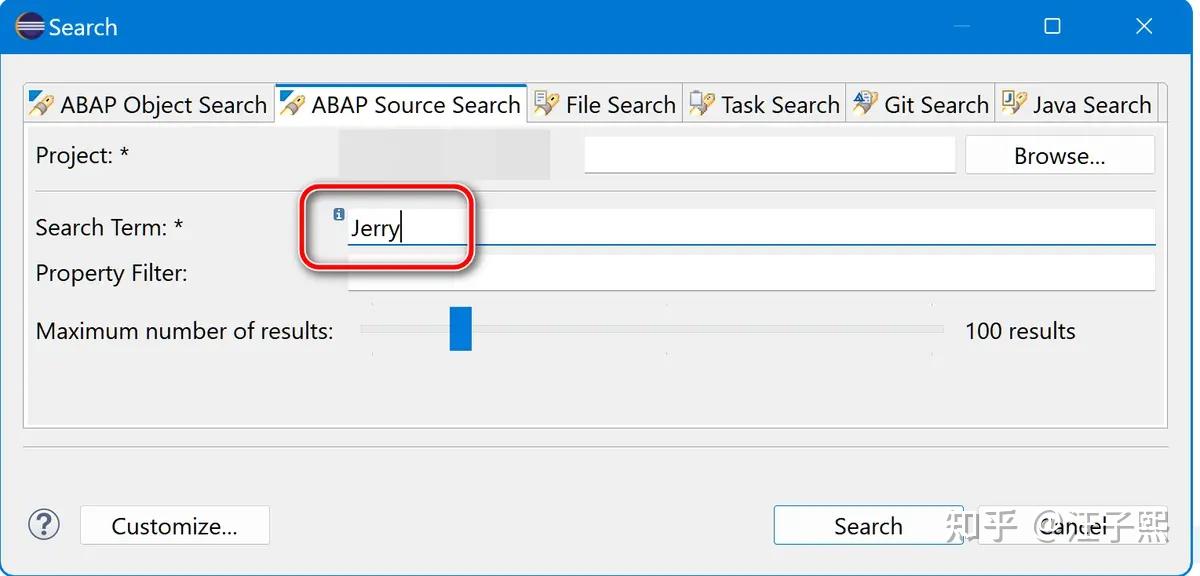Click the Search button
Viewport: 1200px width, 576px height.
point(868,526)
